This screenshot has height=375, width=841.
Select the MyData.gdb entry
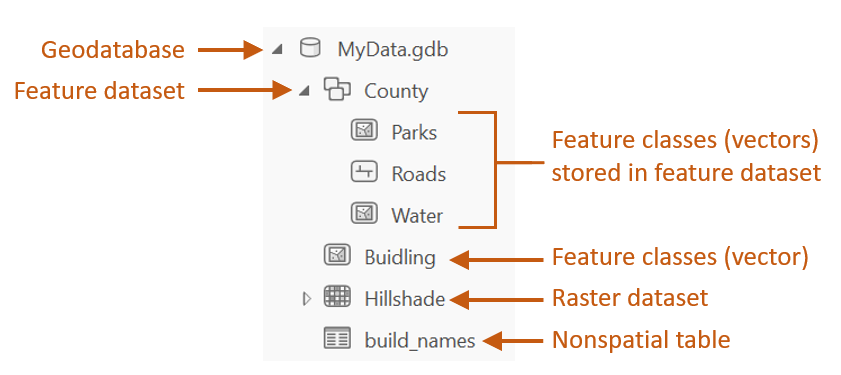pyautogui.click(x=393, y=50)
